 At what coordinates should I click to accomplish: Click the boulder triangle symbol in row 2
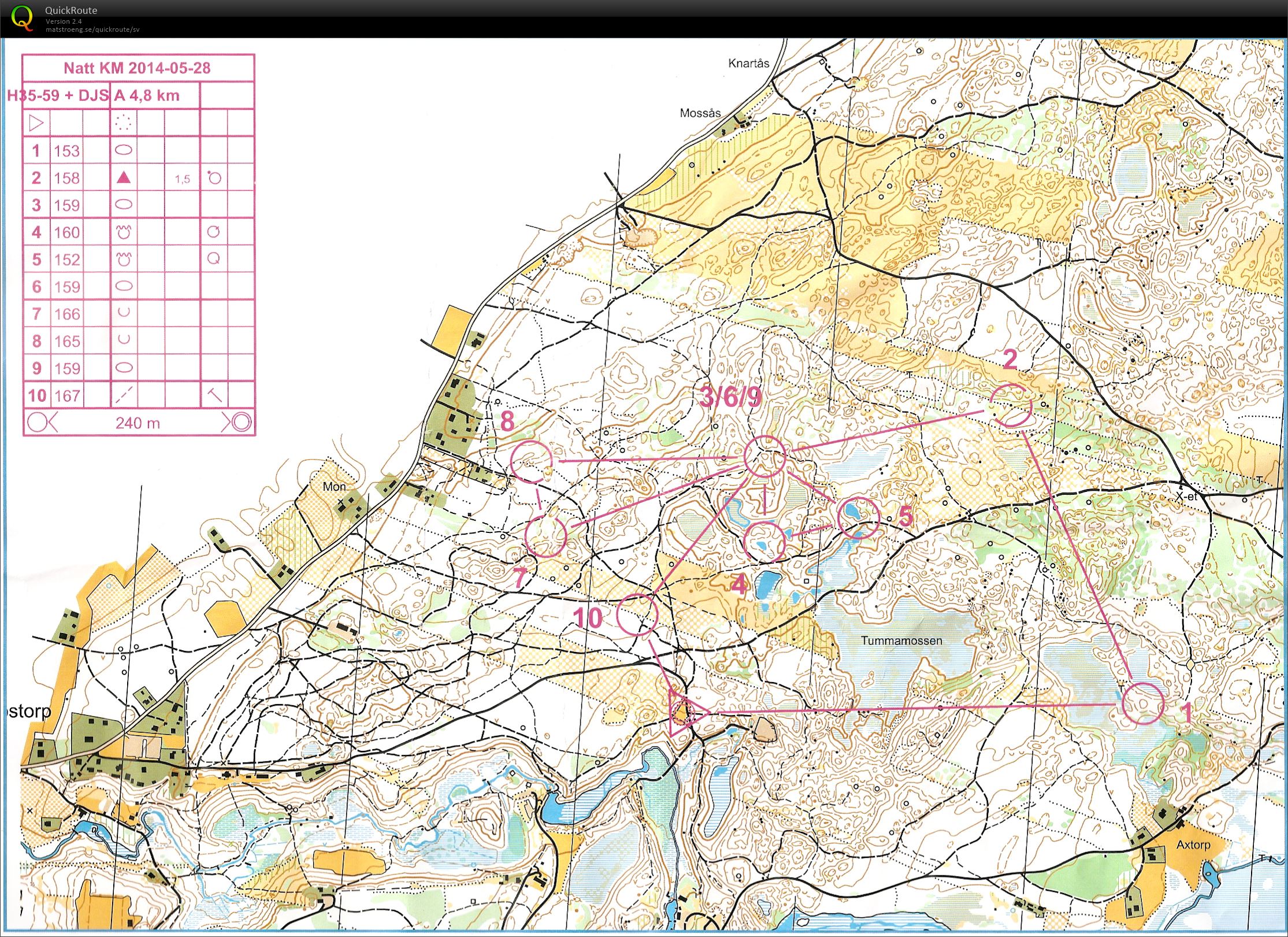pyautogui.click(x=123, y=177)
